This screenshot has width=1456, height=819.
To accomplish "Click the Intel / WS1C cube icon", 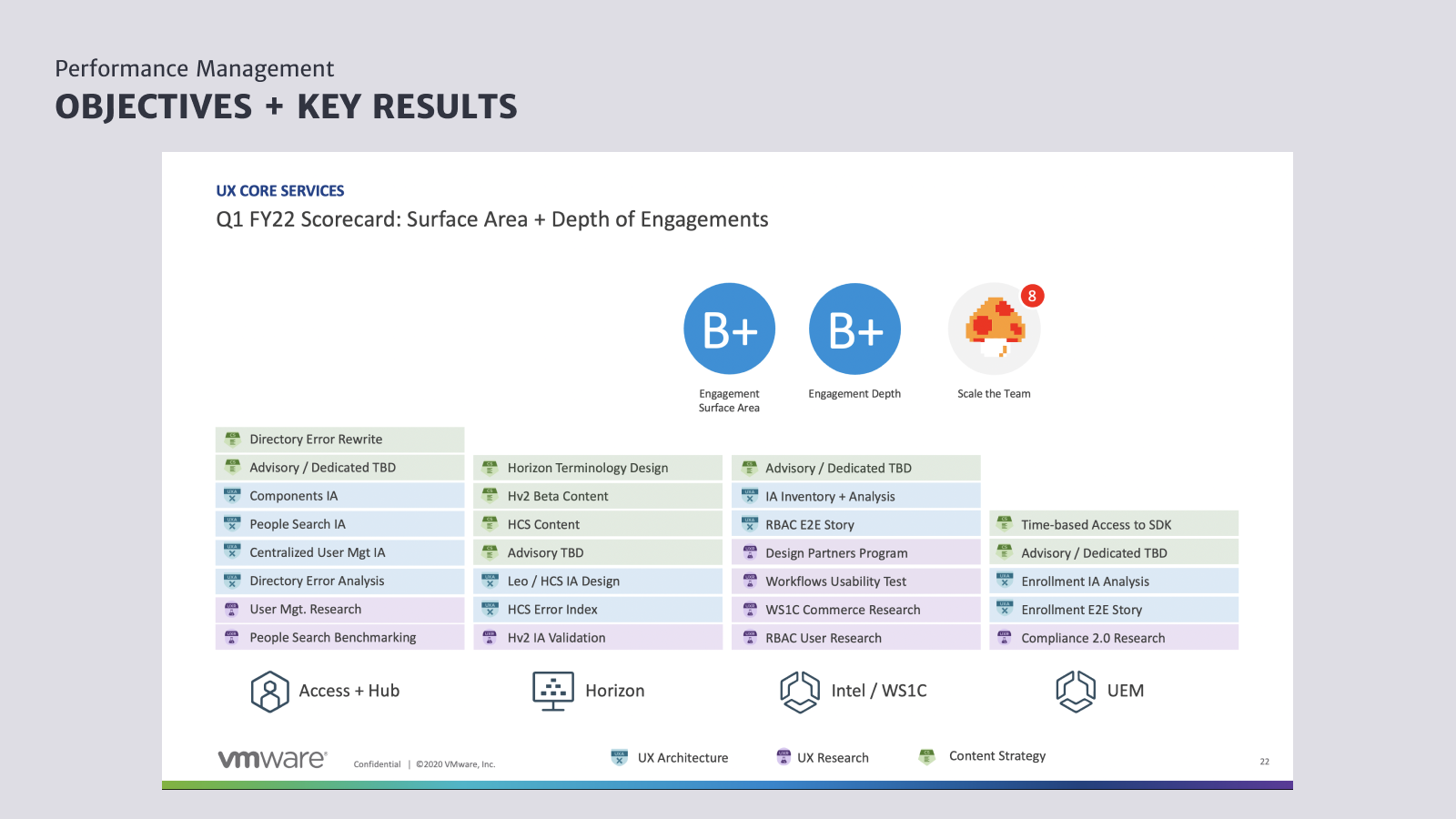I will [800, 692].
